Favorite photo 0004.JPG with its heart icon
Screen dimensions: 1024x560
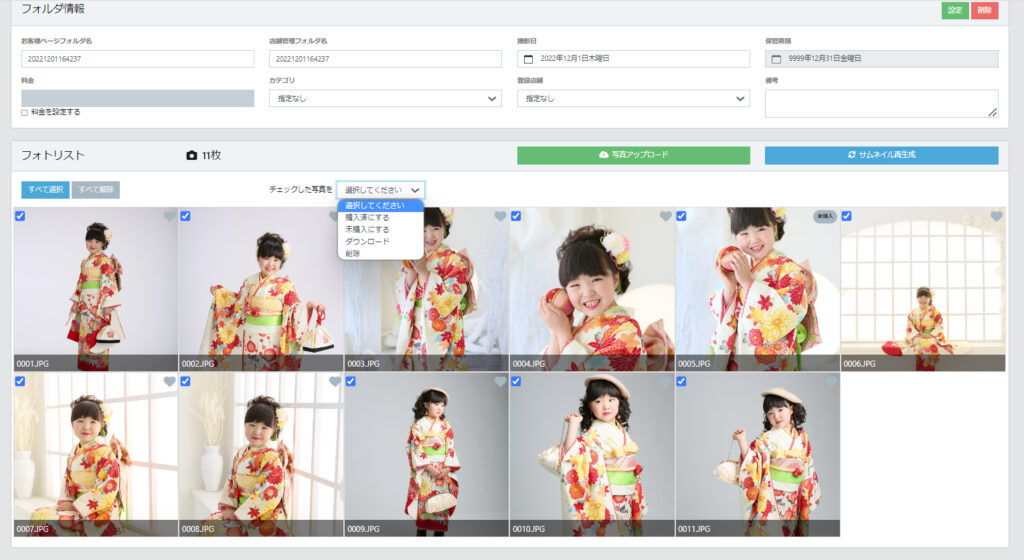pyautogui.click(x=665, y=216)
